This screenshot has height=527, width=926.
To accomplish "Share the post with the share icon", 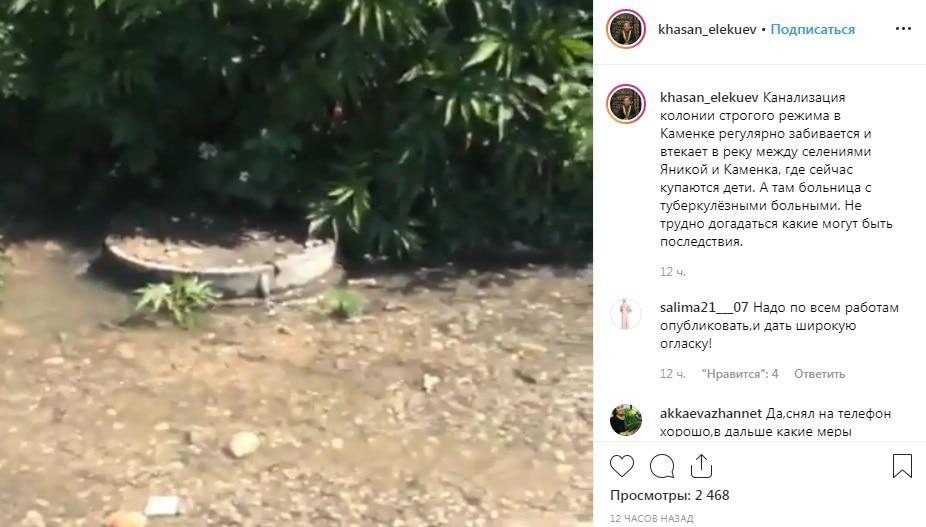I will click(702, 466).
